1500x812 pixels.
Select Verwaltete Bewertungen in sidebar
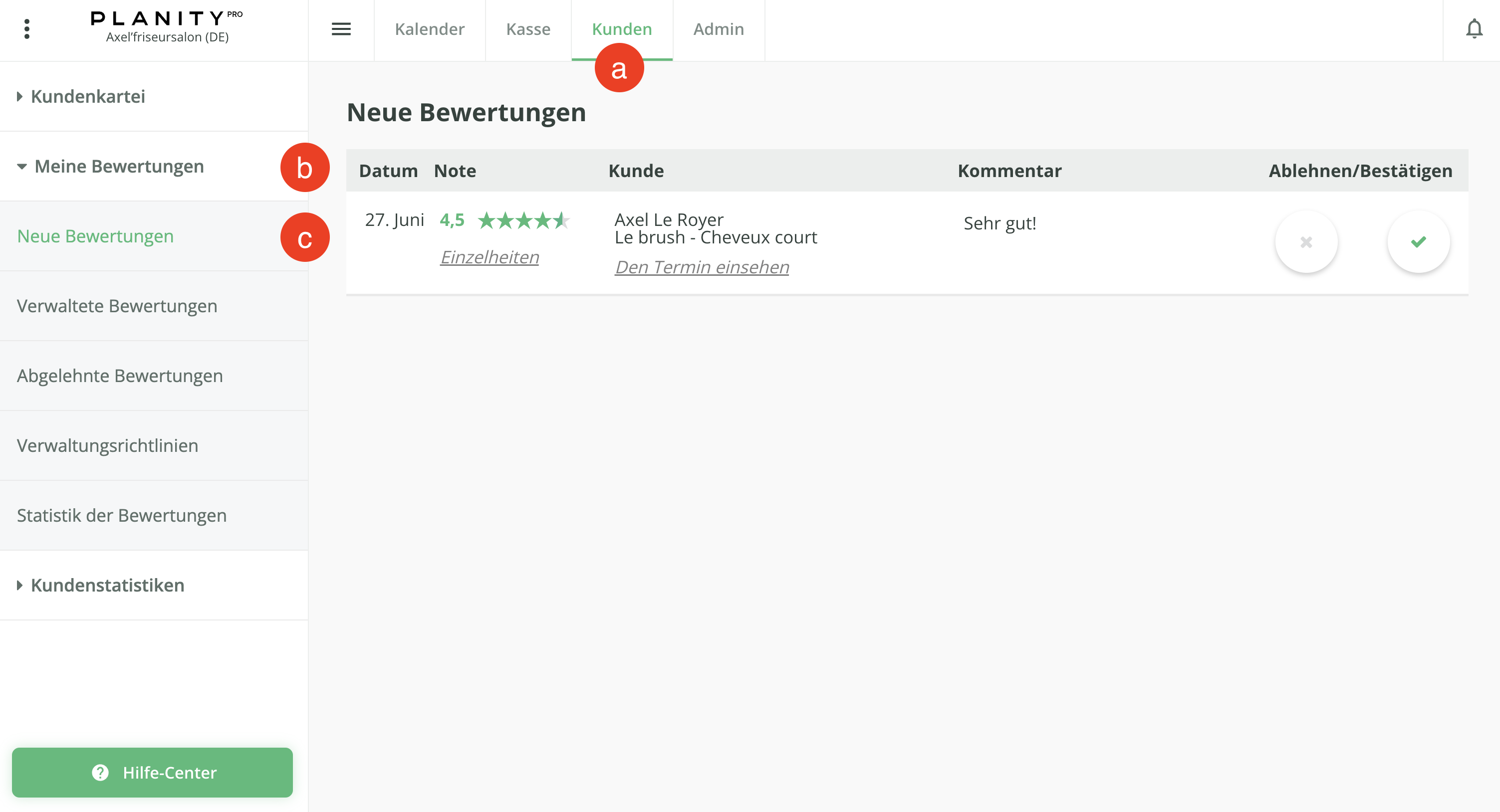coord(116,306)
